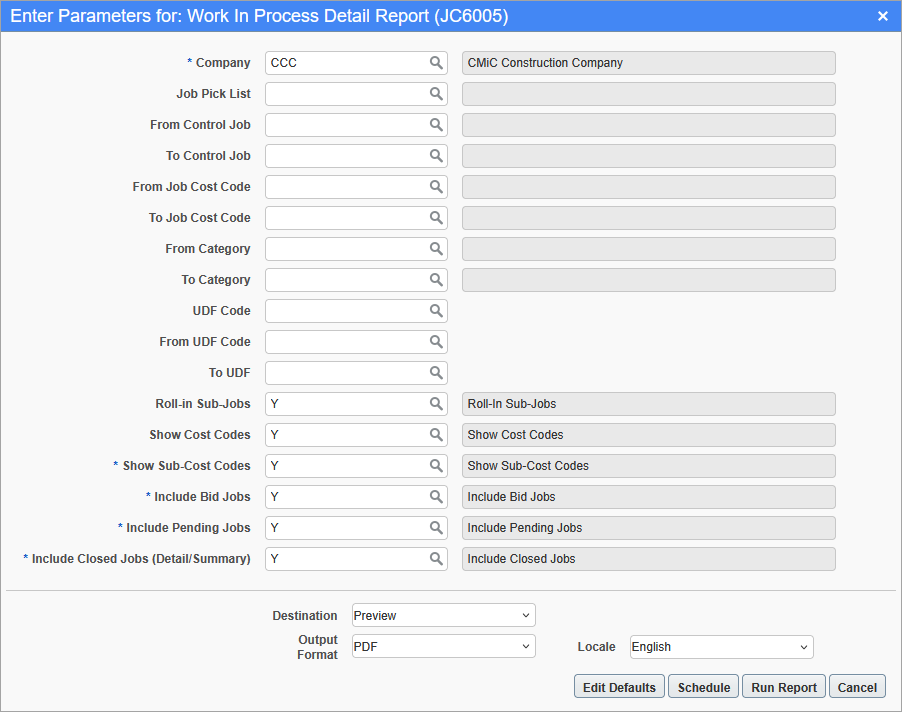The image size is (902, 712).
Task: Open the To Job Cost Code lookup
Action: 436,218
